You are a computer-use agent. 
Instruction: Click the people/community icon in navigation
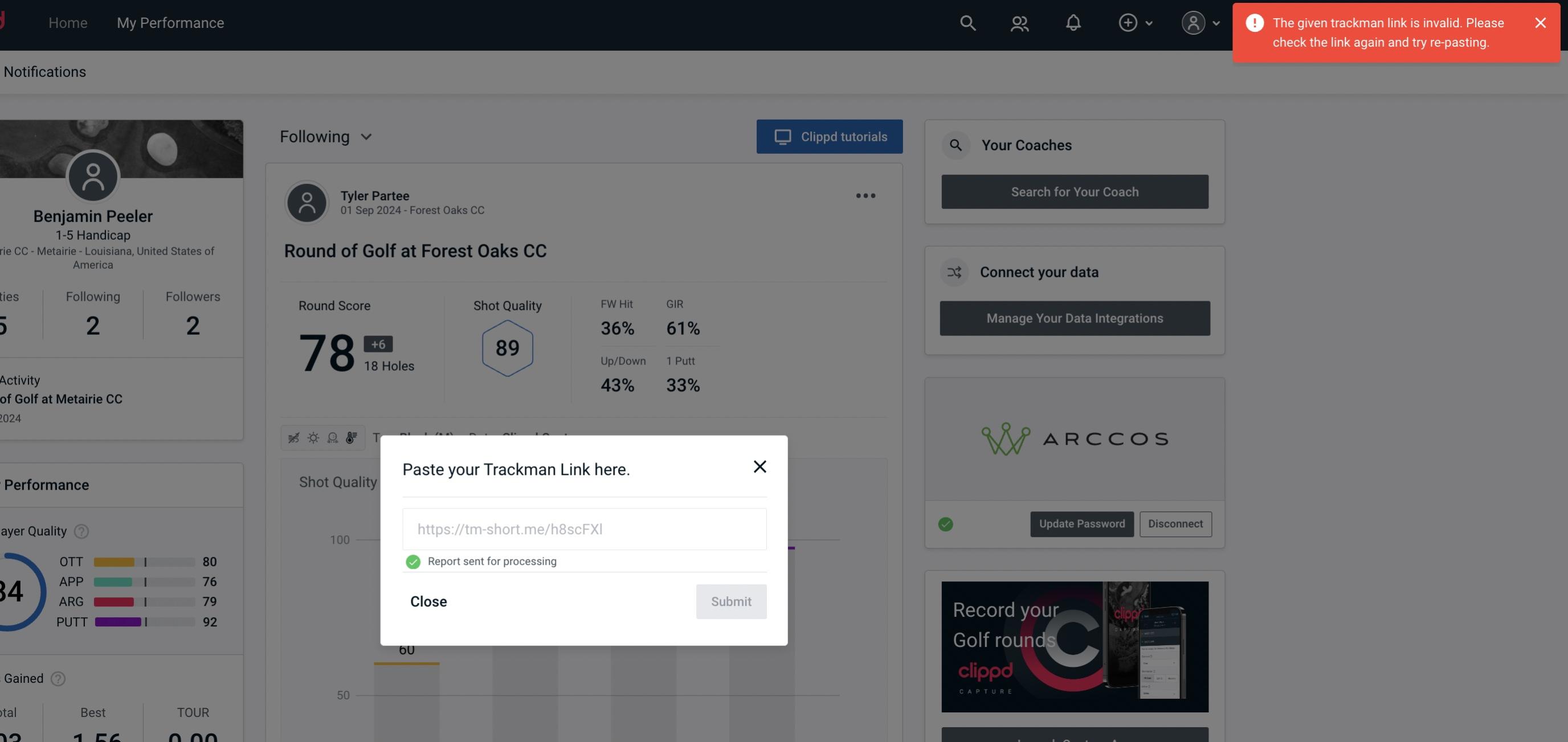[1020, 22]
